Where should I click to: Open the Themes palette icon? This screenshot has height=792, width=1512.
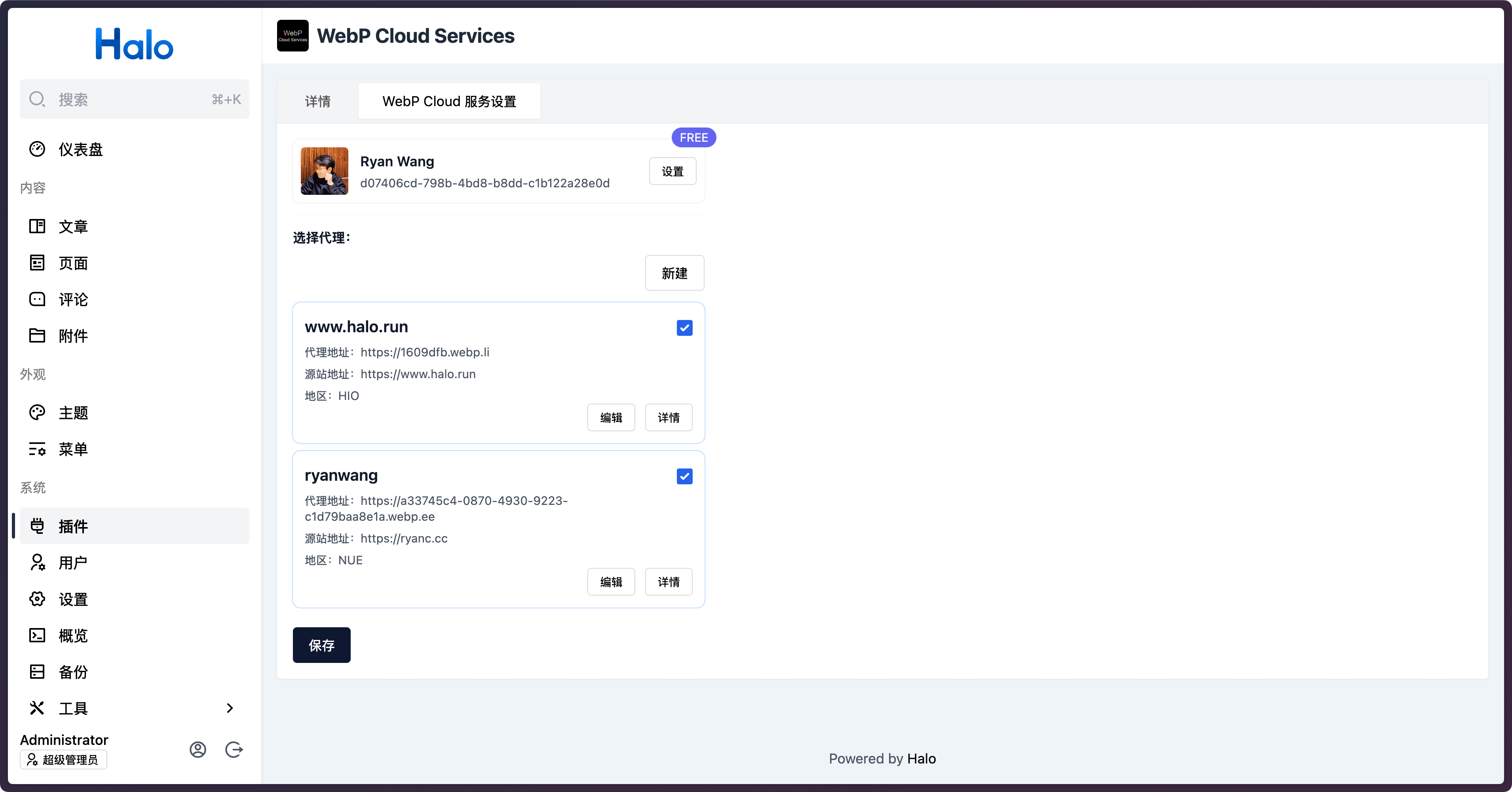[37, 413]
